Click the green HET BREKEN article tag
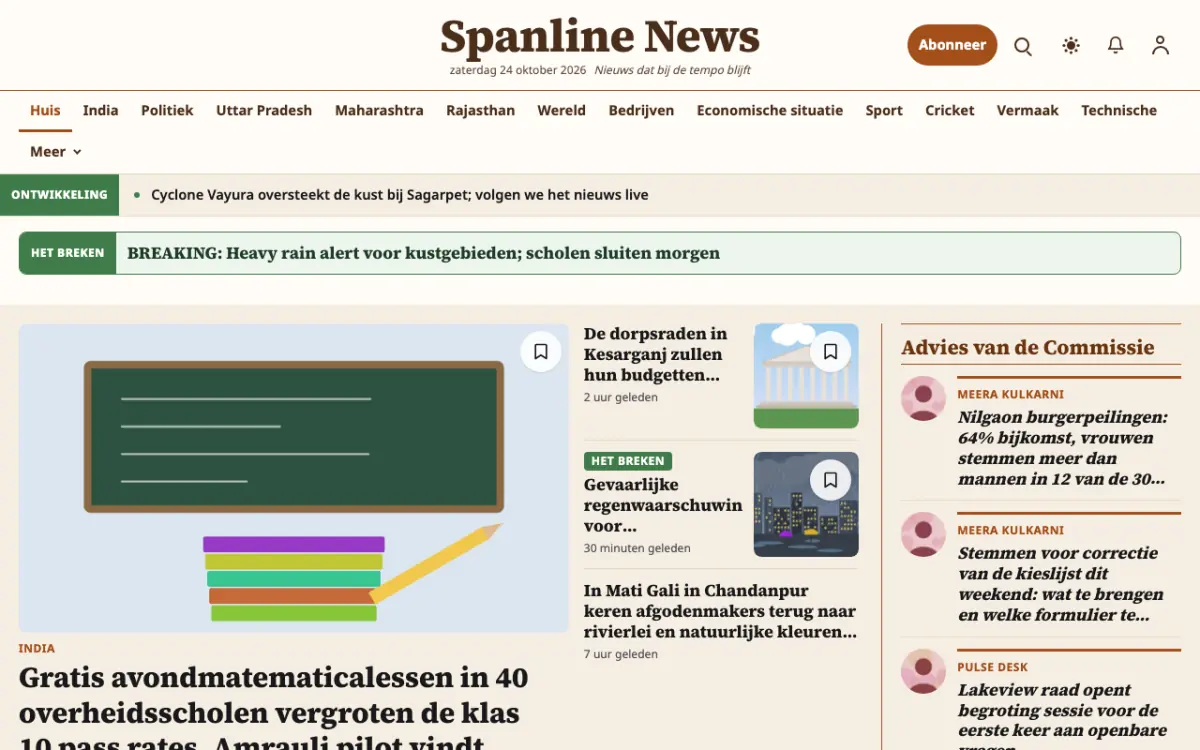 pos(628,461)
